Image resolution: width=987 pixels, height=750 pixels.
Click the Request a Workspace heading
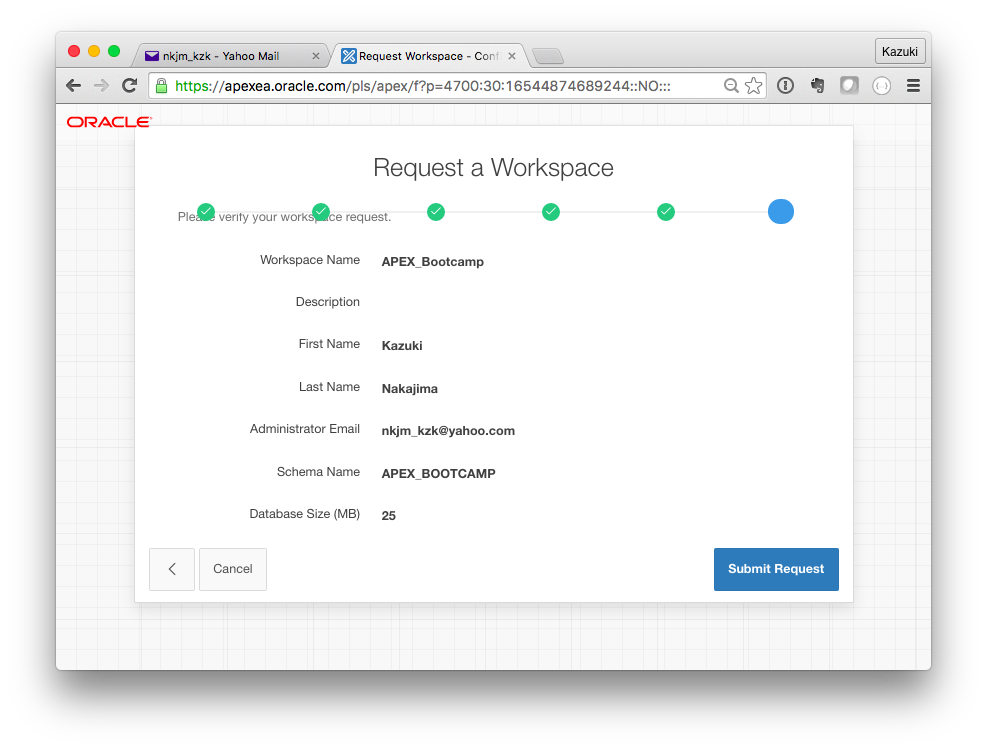(x=494, y=168)
